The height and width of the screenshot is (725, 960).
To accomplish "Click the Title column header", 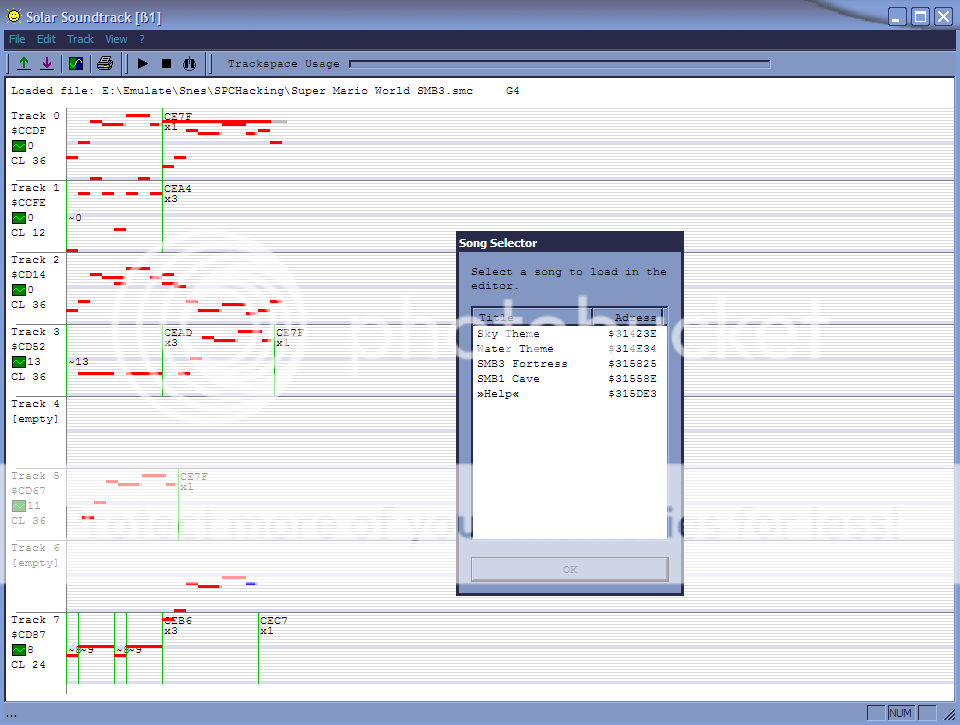I will [x=531, y=317].
